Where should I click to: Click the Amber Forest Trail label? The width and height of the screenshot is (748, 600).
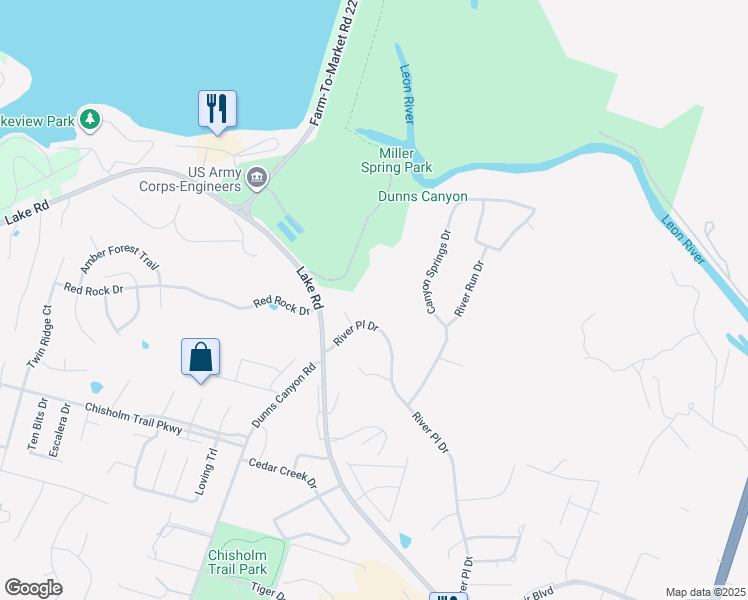pyautogui.click(x=119, y=259)
